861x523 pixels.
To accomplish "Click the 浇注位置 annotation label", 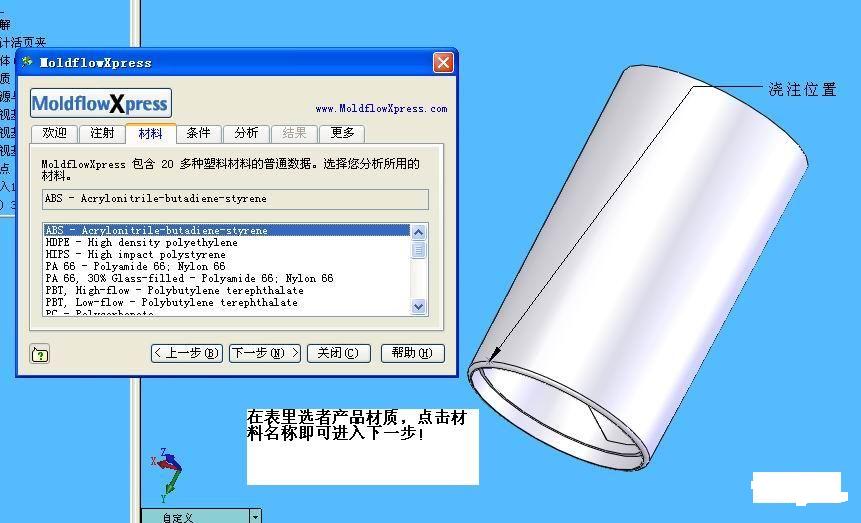I will click(x=802, y=90).
